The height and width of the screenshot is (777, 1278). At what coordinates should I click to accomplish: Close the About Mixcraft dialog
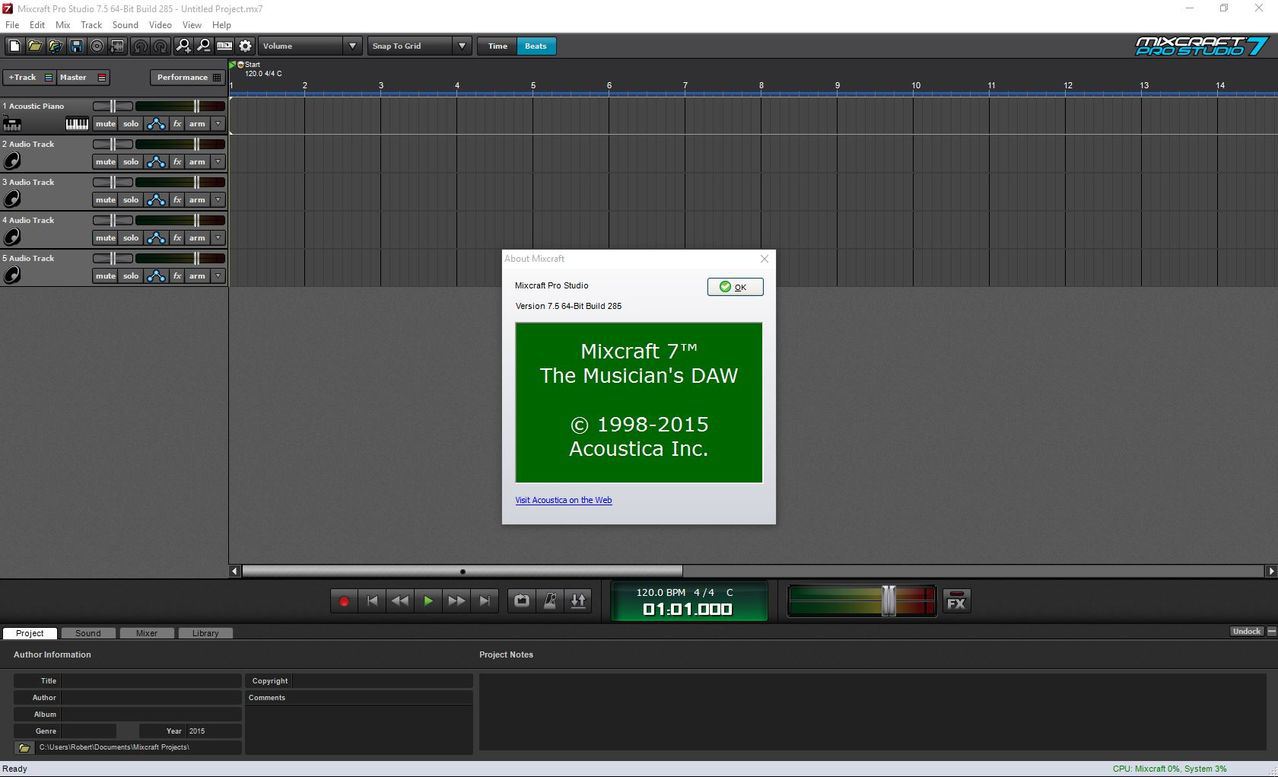[764, 258]
